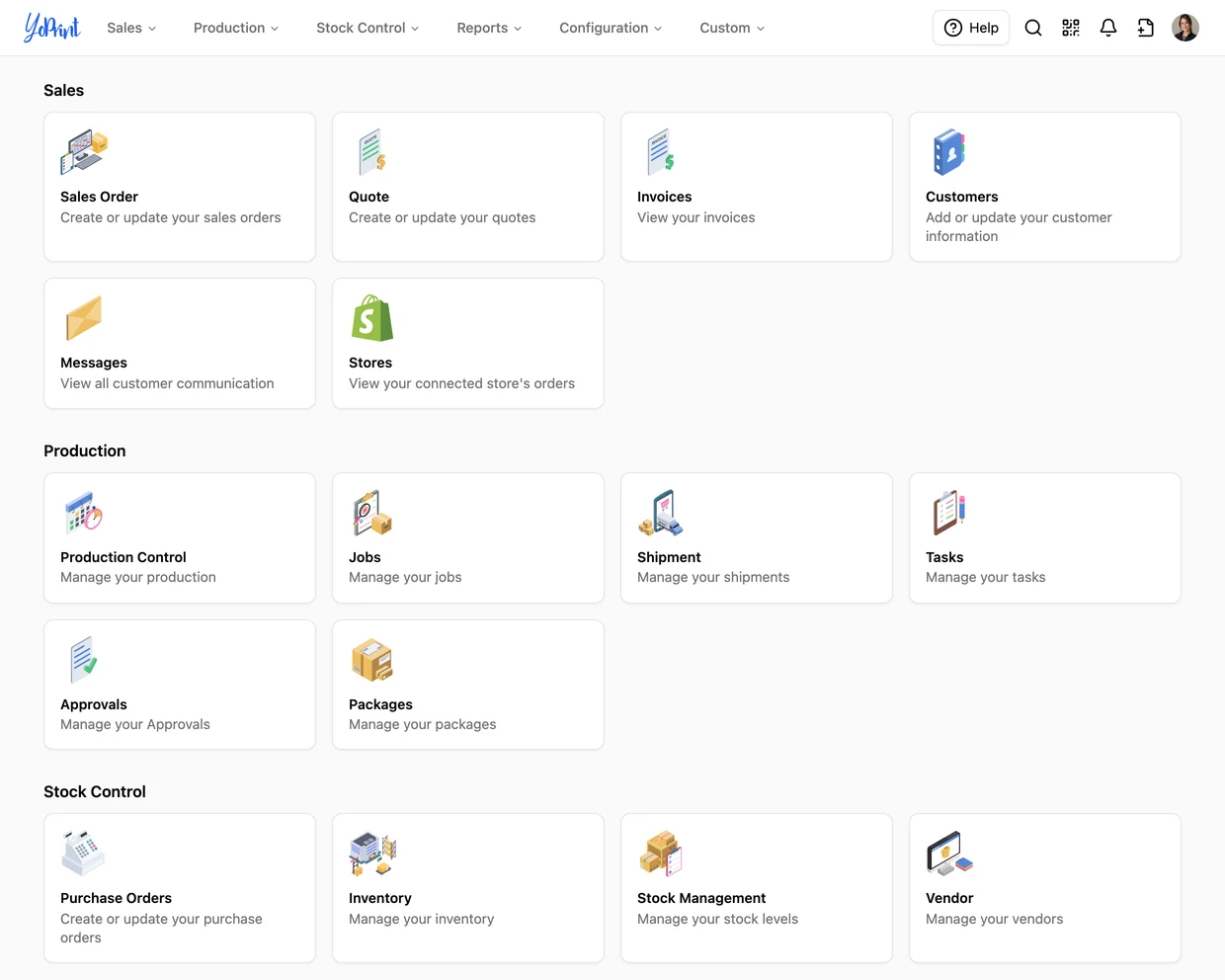This screenshot has height=980, width=1225.
Task: Open the Tasks title link
Action: click(944, 557)
